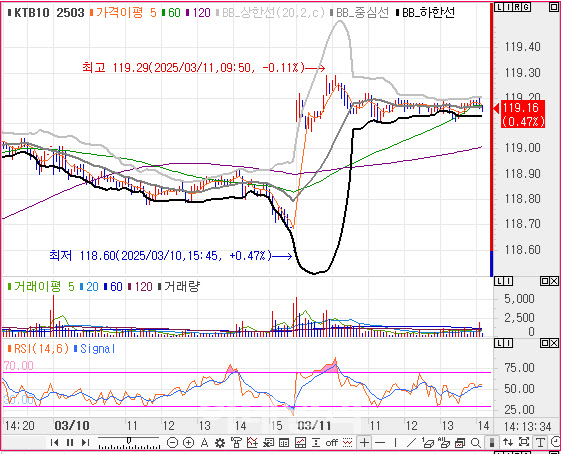Click the L button on RSI panel
The image size is (561, 454).
click(x=499, y=343)
